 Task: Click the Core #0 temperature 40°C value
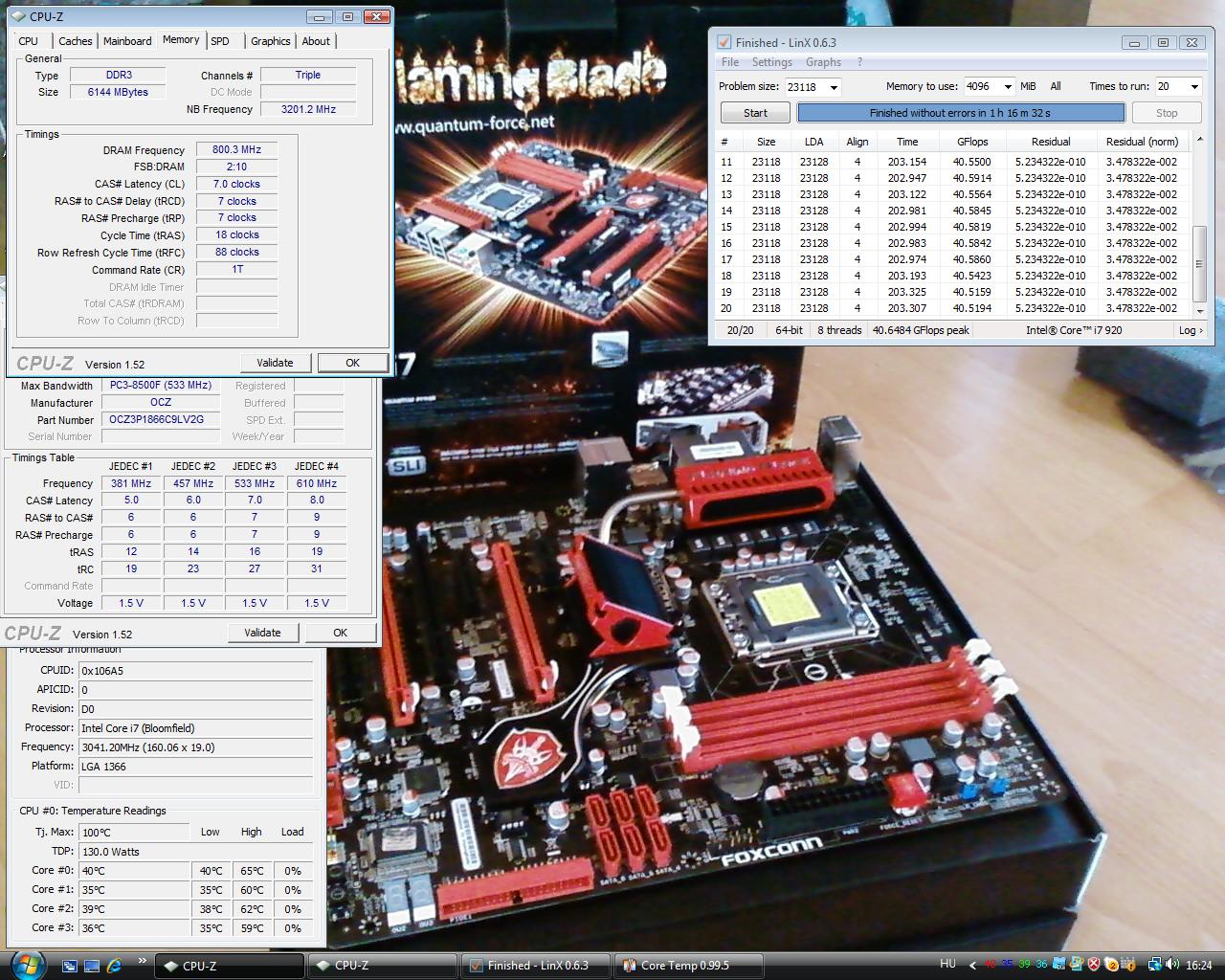(134, 871)
